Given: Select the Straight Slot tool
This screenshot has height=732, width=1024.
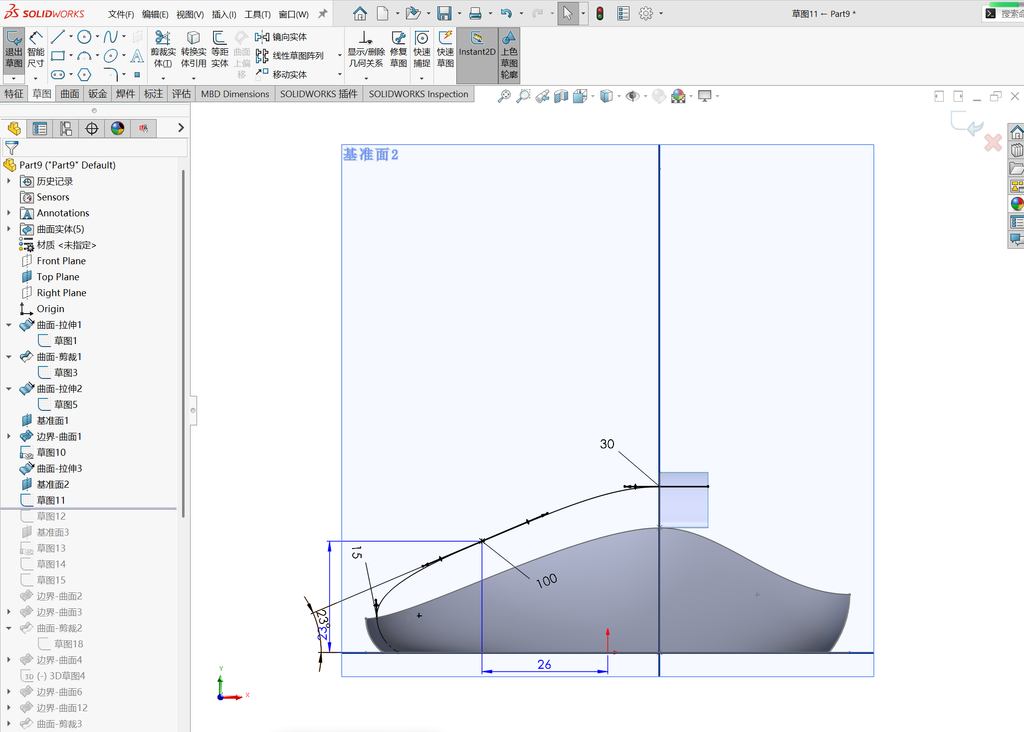Looking at the screenshot, I should coord(57,74).
